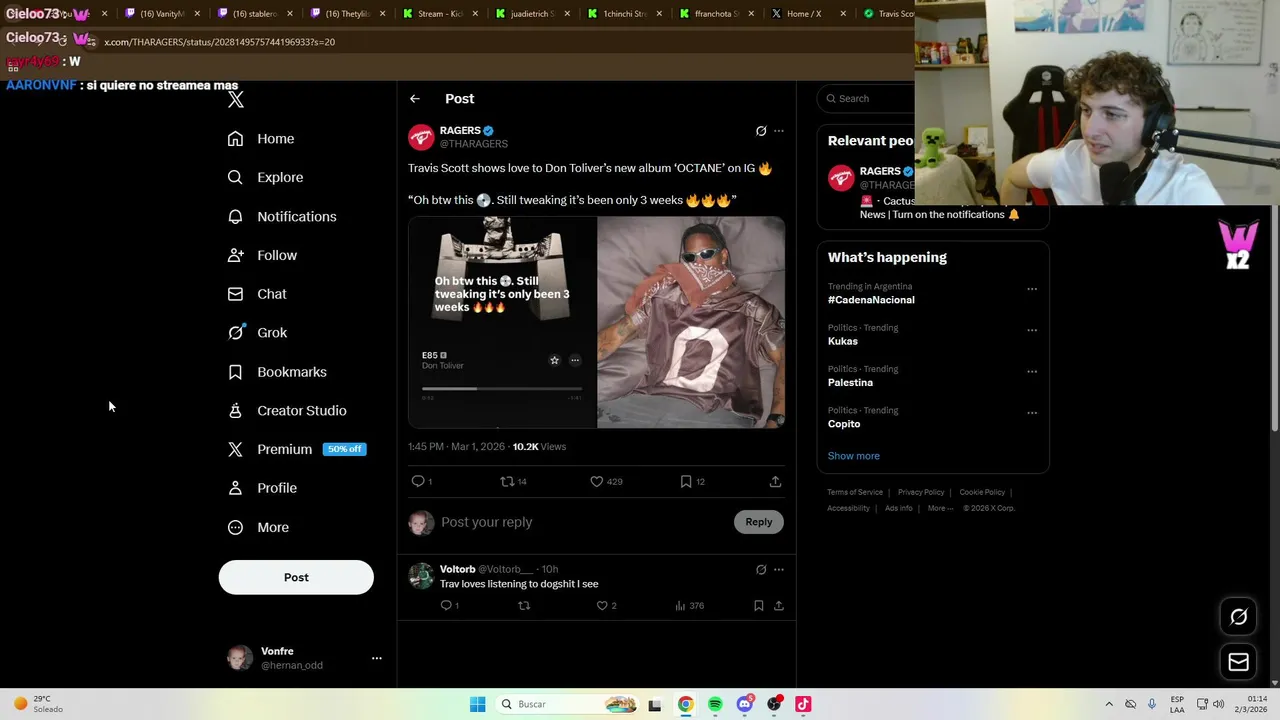The height and width of the screenshot is (720, 1280).
Task: Click Show more under trends
Action: 854,456
